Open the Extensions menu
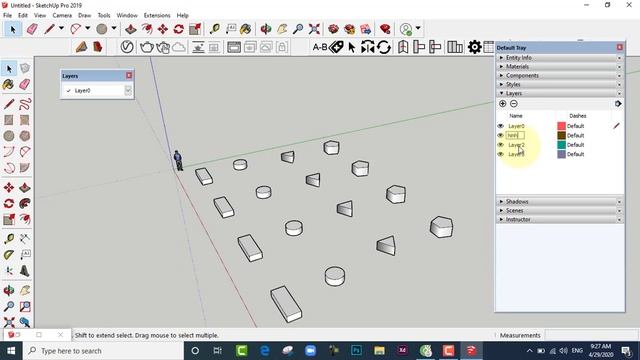Viewport: 640px width, 360px height. coord(157,15)
